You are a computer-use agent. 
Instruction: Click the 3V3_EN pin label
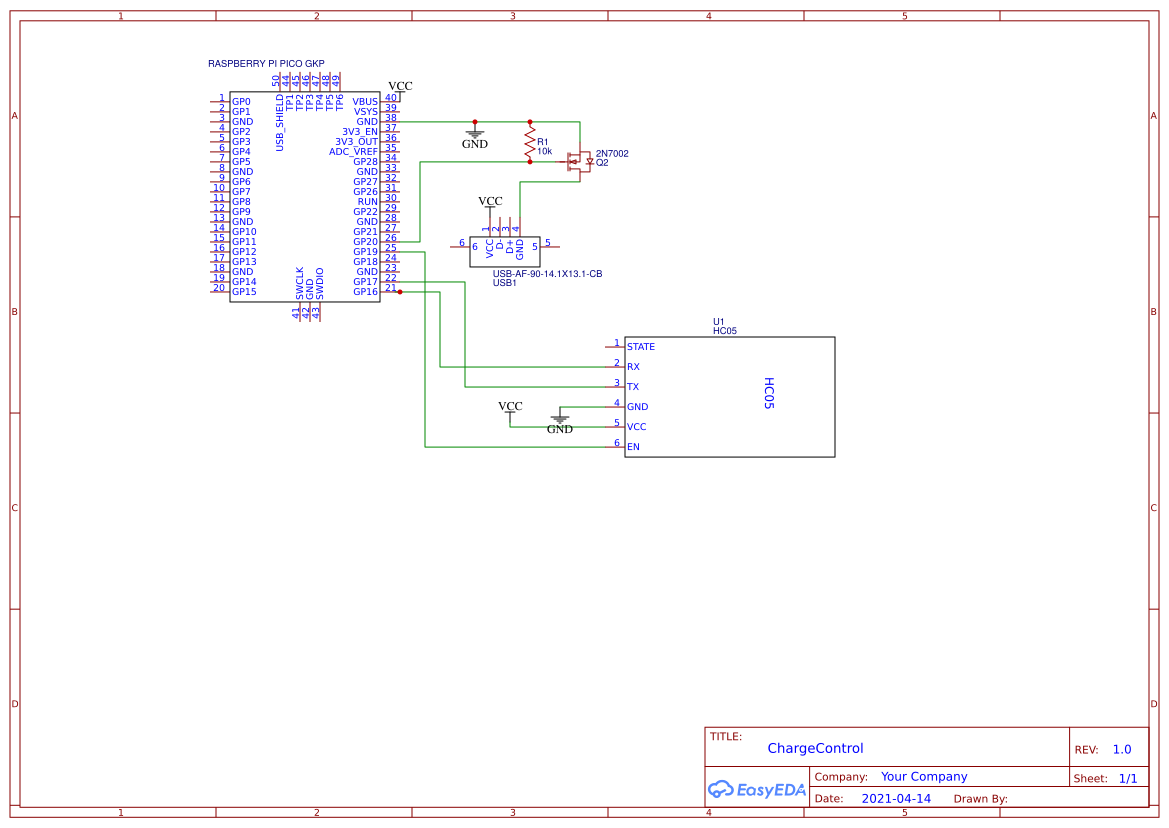pyautogui.click(x=360, y=132)
